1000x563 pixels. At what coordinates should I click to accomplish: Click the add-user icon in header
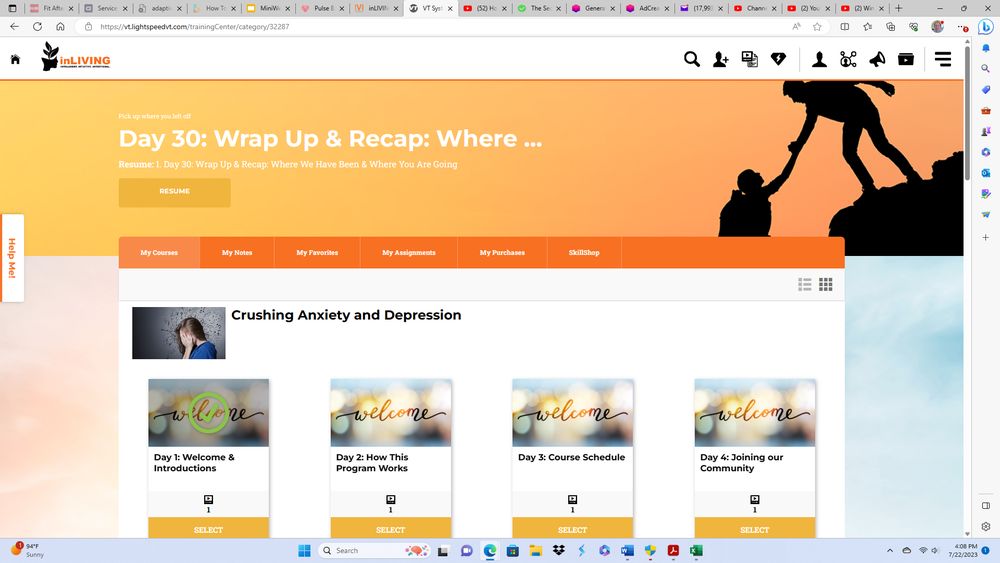pyautogui.click(x=721, y=60)
